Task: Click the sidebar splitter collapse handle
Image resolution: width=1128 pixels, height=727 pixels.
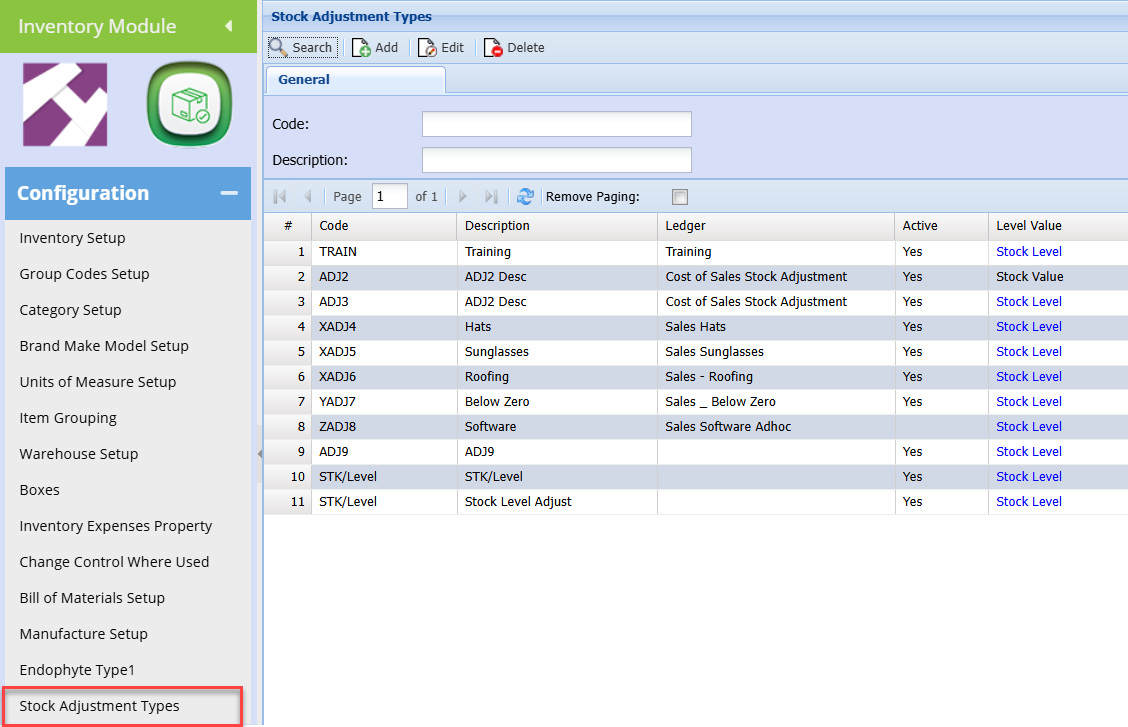Action: tap(259, 454)
